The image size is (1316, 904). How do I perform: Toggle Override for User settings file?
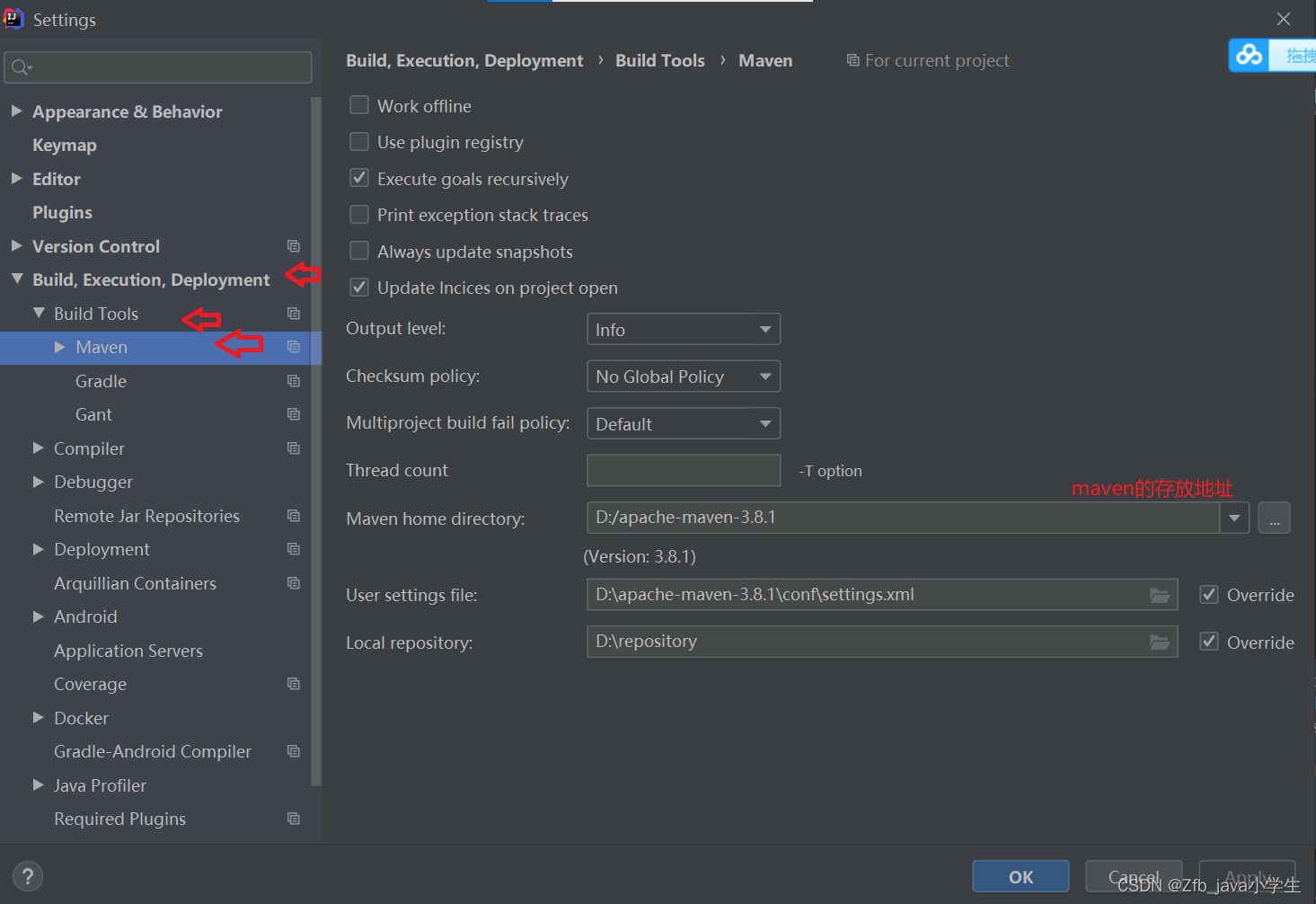click(x=1209, y=595)
